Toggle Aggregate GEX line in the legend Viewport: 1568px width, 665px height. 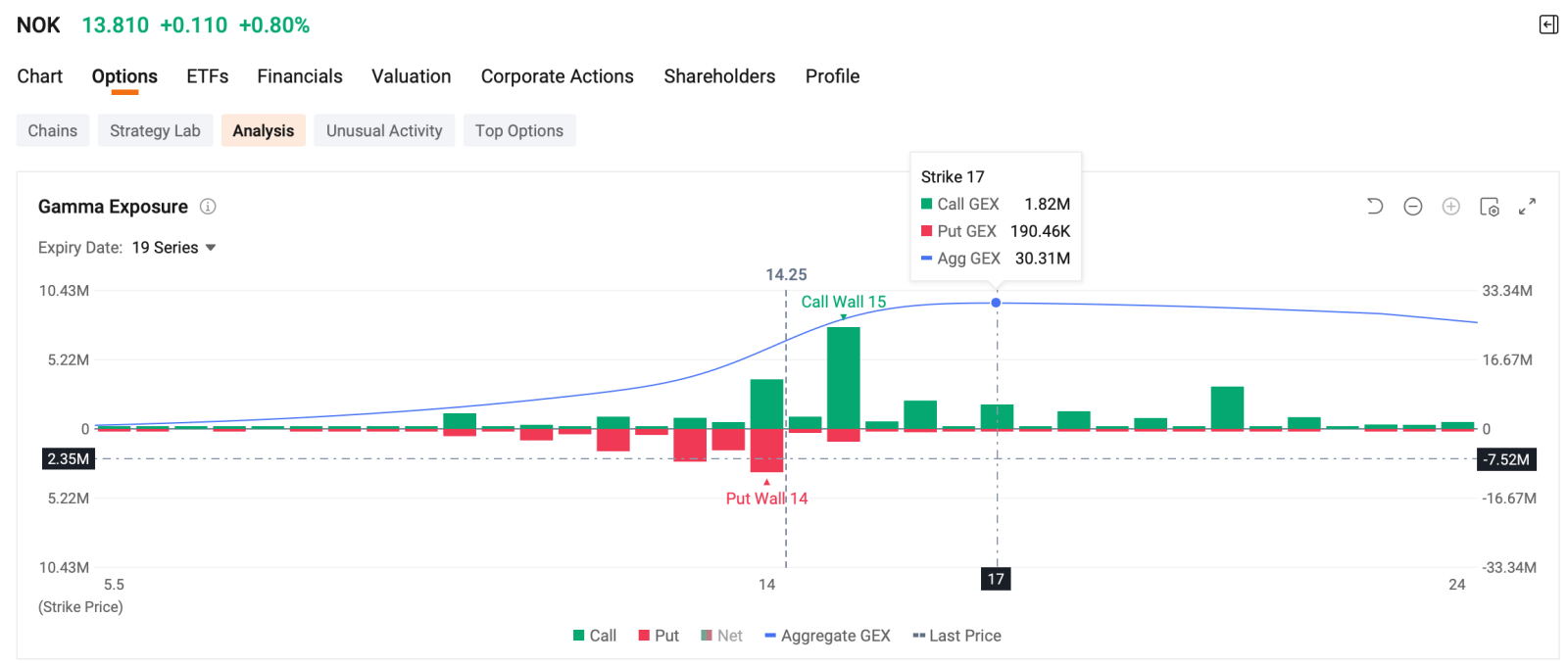(828, 636)
